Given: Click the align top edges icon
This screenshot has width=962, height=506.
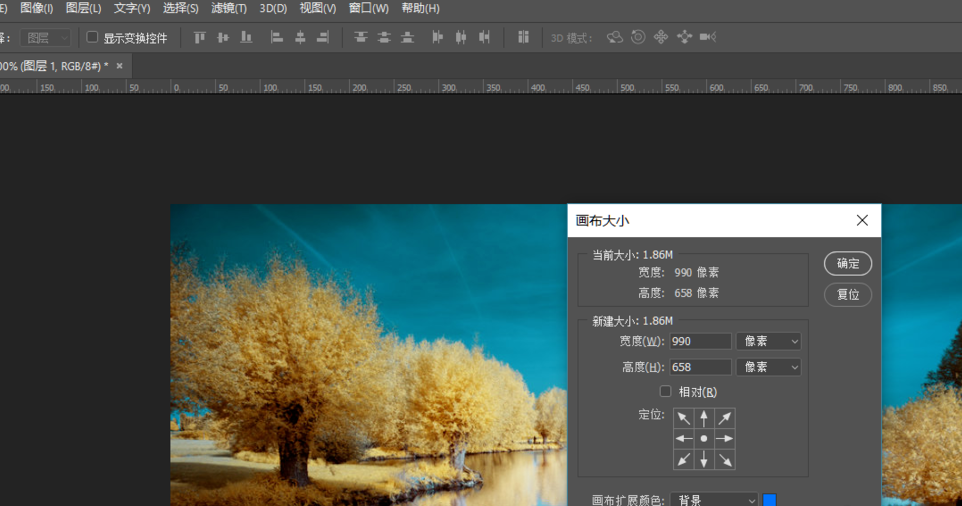Looking at the screenshot, I should tap(199, 38).
